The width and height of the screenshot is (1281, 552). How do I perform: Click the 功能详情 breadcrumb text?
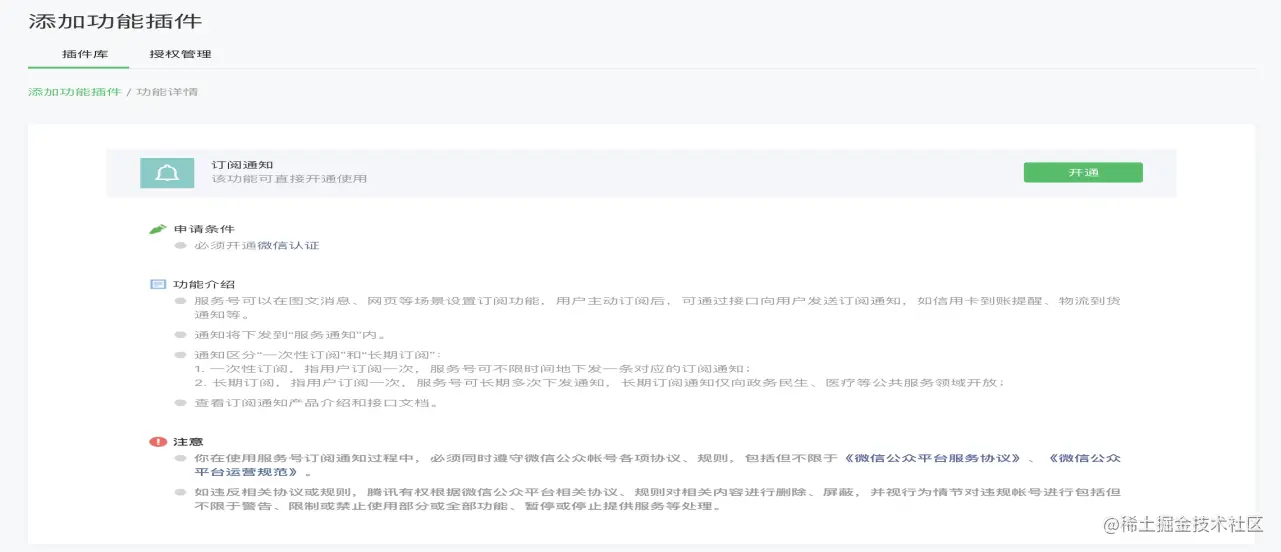point(168,92)
